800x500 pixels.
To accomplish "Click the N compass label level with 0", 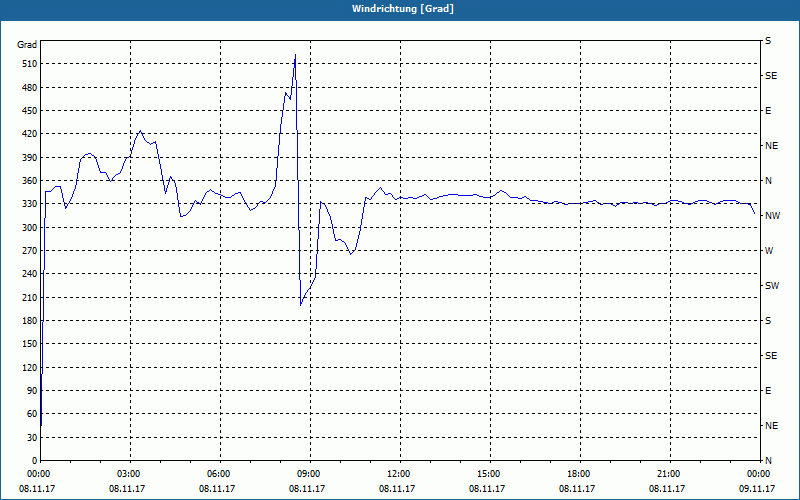I will click(x=769, y=461).
